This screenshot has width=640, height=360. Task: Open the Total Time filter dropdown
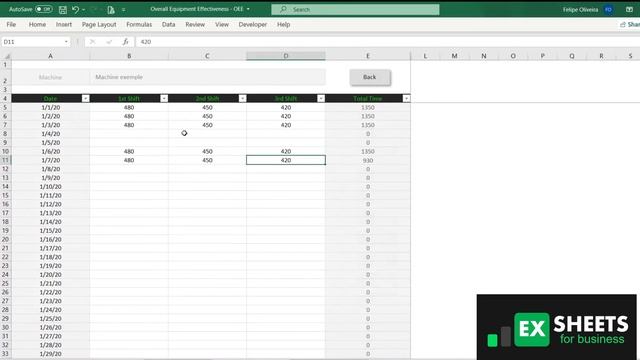(406, 98)
